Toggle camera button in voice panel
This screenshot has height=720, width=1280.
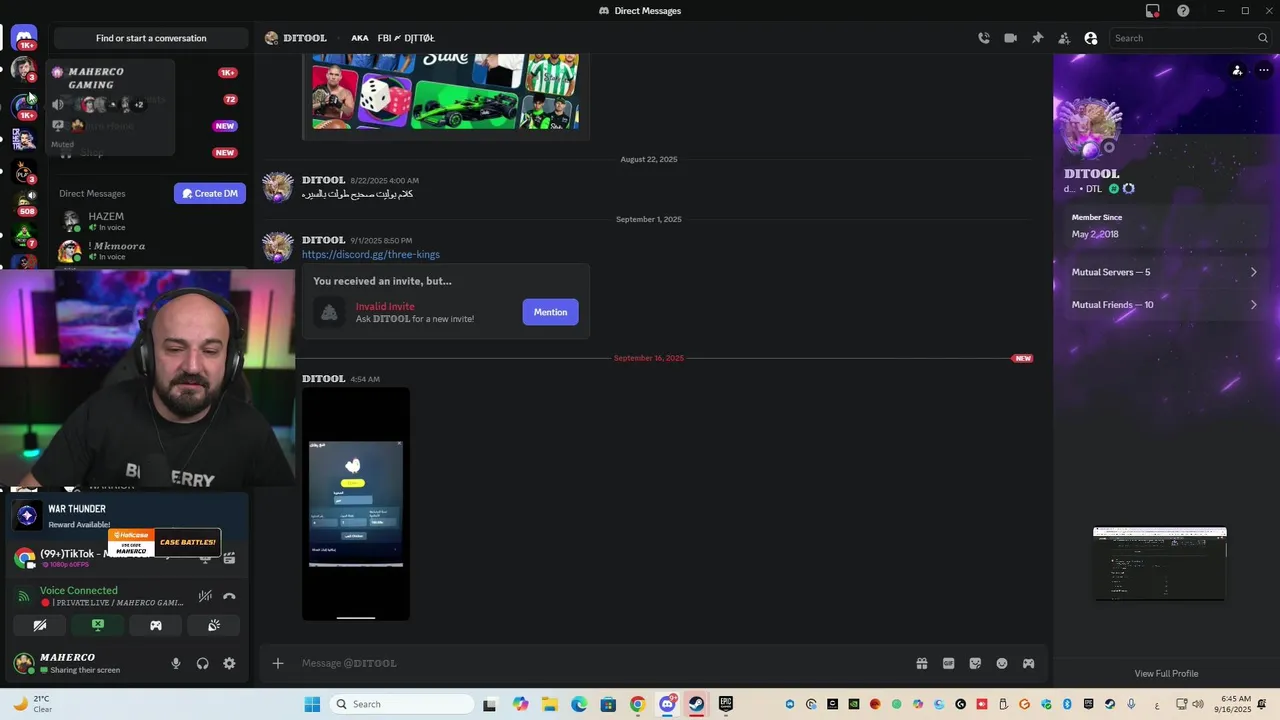[40, 625]
